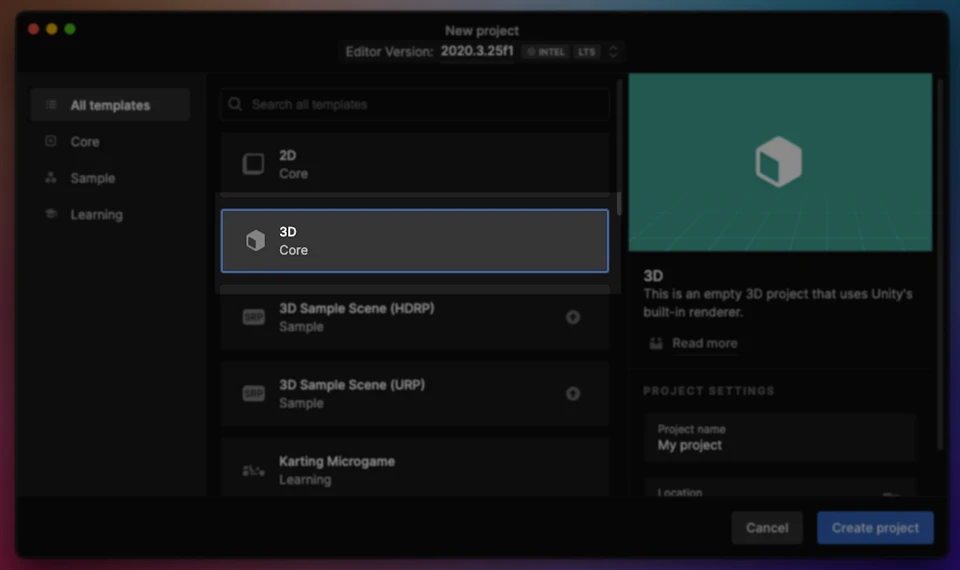
Task: Open the Read more link
Action: coord(705,343)
